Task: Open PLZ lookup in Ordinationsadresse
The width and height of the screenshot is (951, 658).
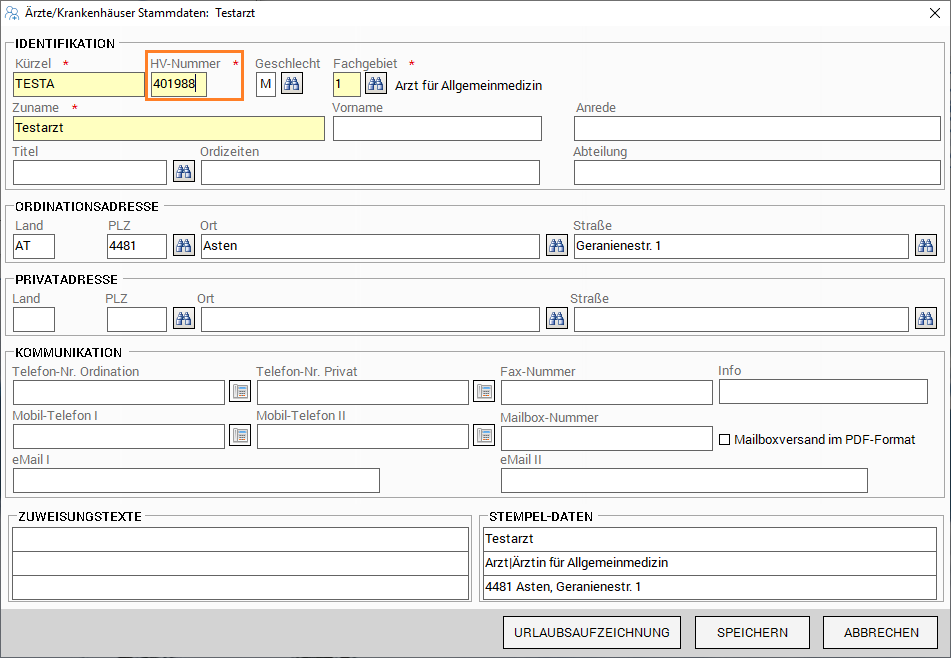Action: 184,245
